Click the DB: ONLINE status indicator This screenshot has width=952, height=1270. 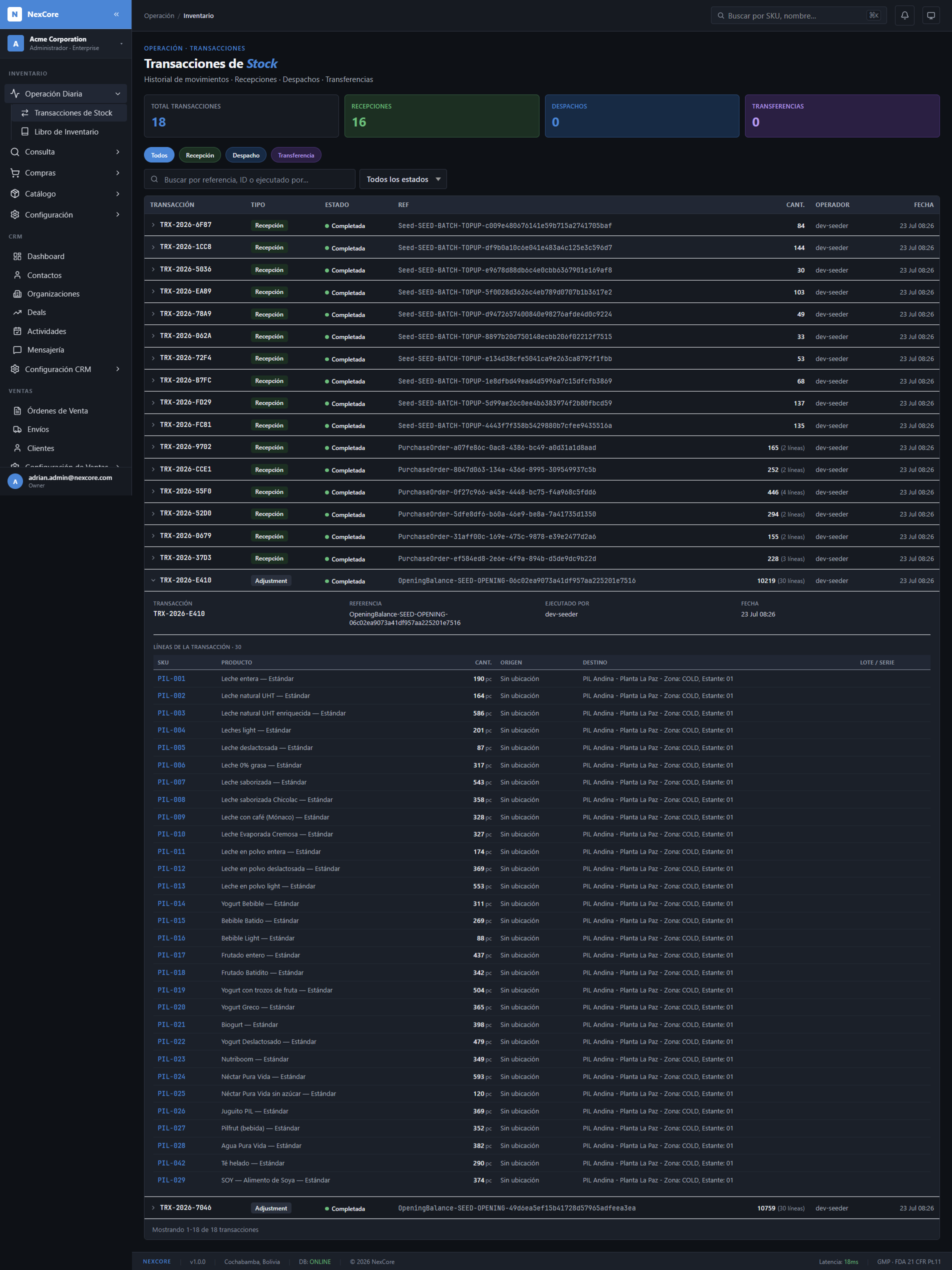click(x=314, y=1261)
